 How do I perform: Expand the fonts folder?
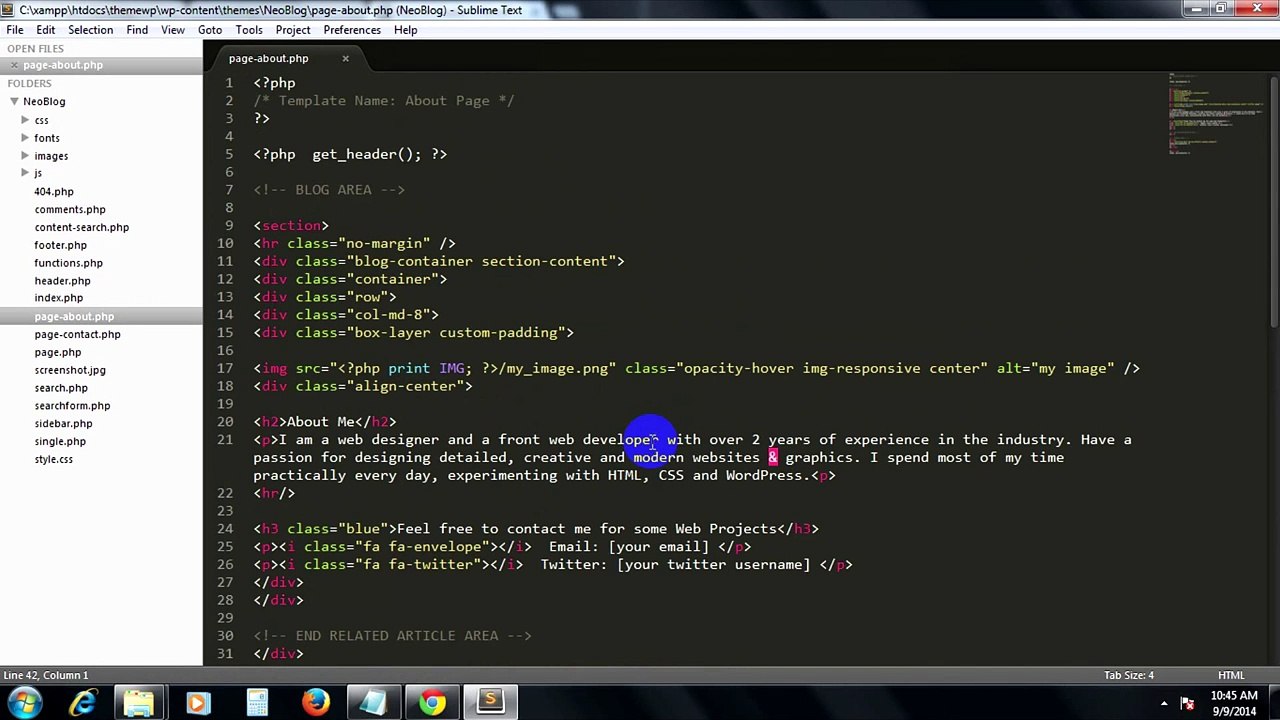click(25, 138)
